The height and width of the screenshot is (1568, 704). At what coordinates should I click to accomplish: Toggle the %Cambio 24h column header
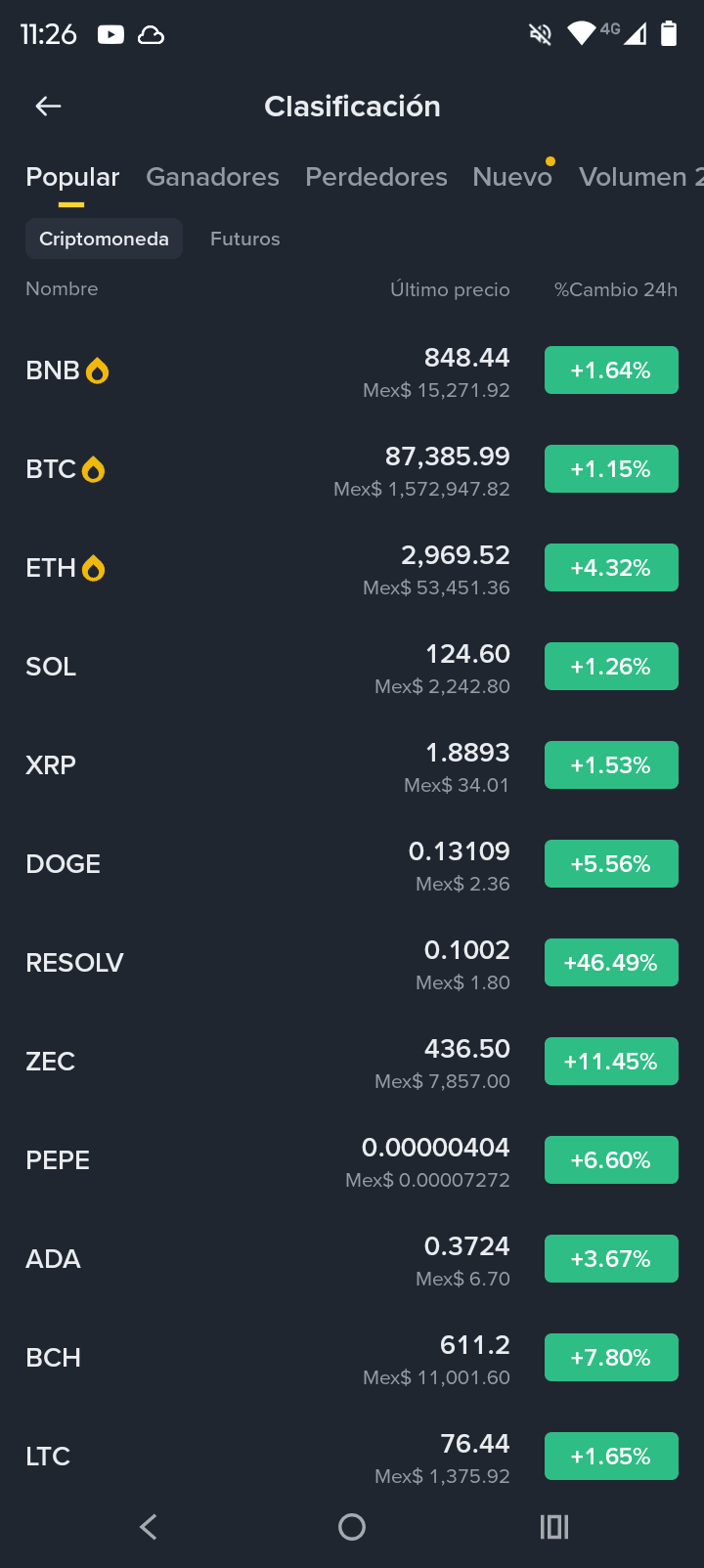[616, 289]
